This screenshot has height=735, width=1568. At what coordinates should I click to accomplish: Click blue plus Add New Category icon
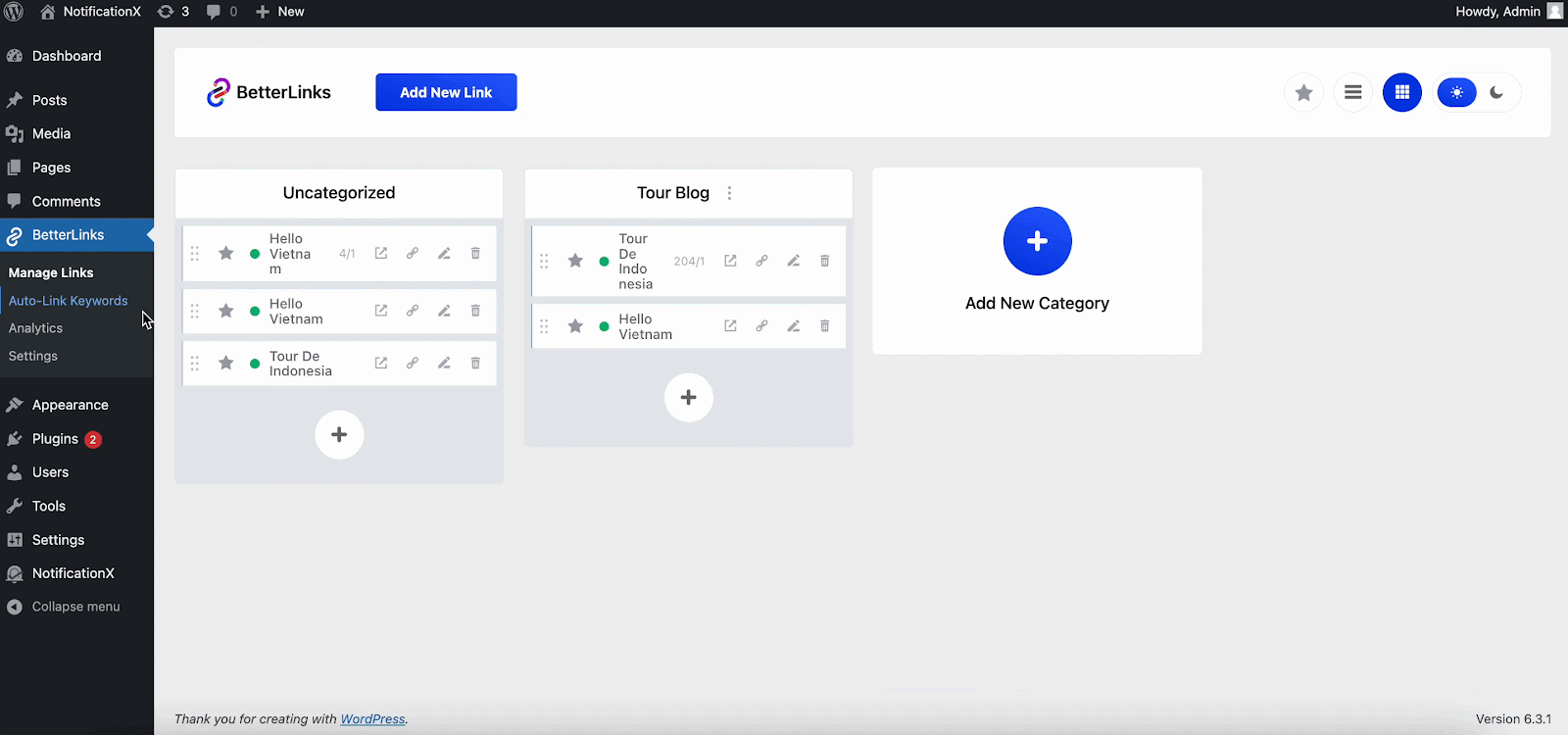pyautogui.click(x=1037, y=241)
